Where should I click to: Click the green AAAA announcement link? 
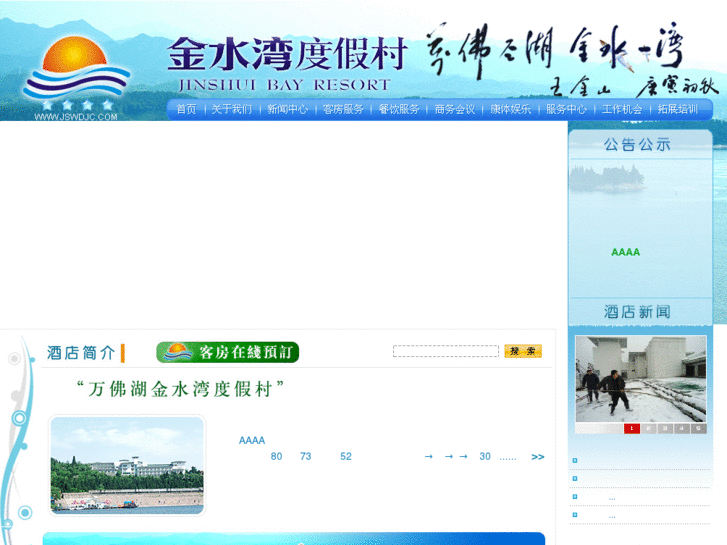(x=625, y=252)
